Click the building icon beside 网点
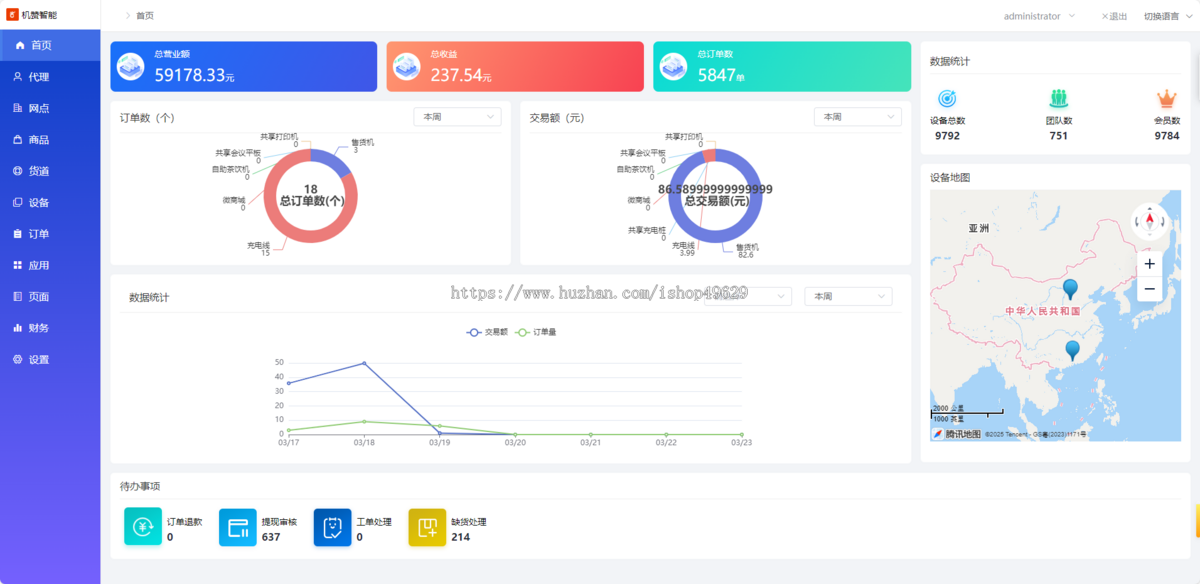Viewport: 1200px width, 584px height. [18, 108]
